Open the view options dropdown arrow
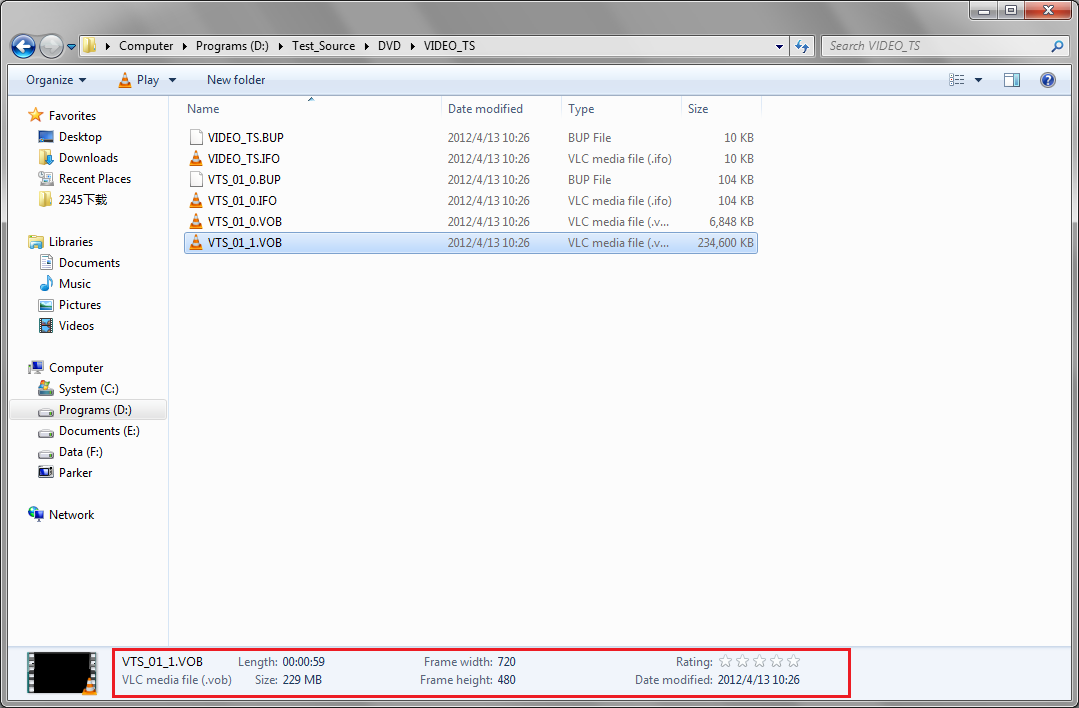Screen dimensions: 1079x708 (x=979, y=81)
